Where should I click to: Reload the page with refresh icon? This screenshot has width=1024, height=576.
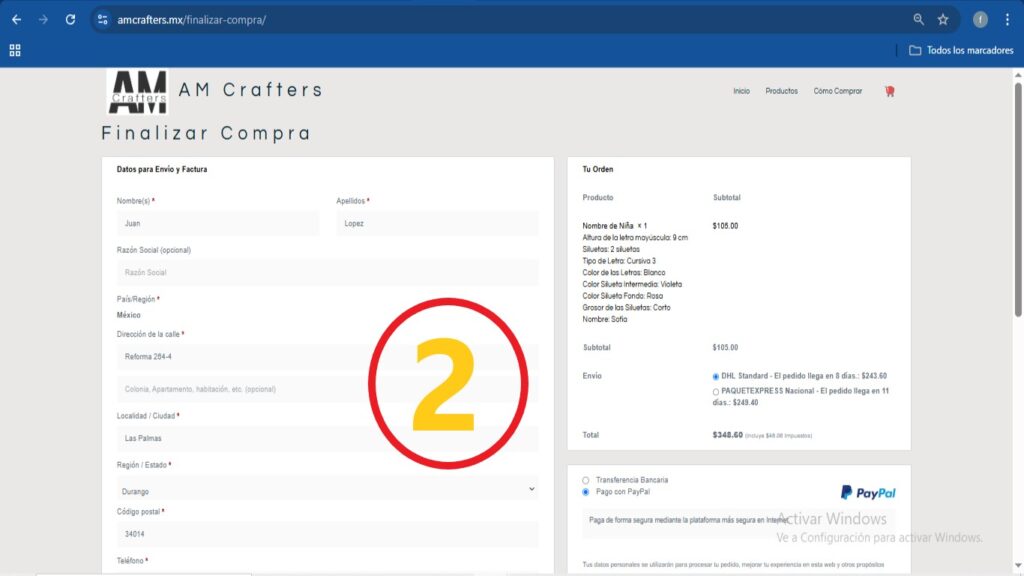tap(70, 19)
